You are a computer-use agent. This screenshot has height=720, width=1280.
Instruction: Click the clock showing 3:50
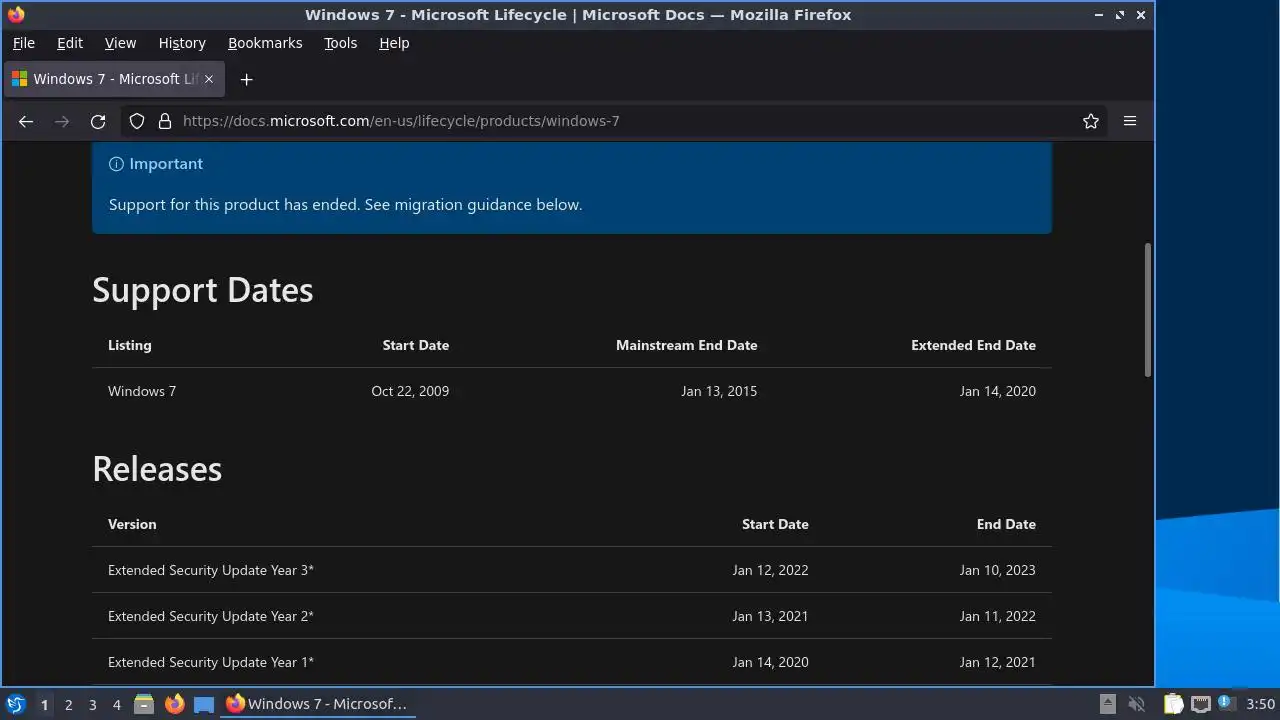coord(1261,704)
